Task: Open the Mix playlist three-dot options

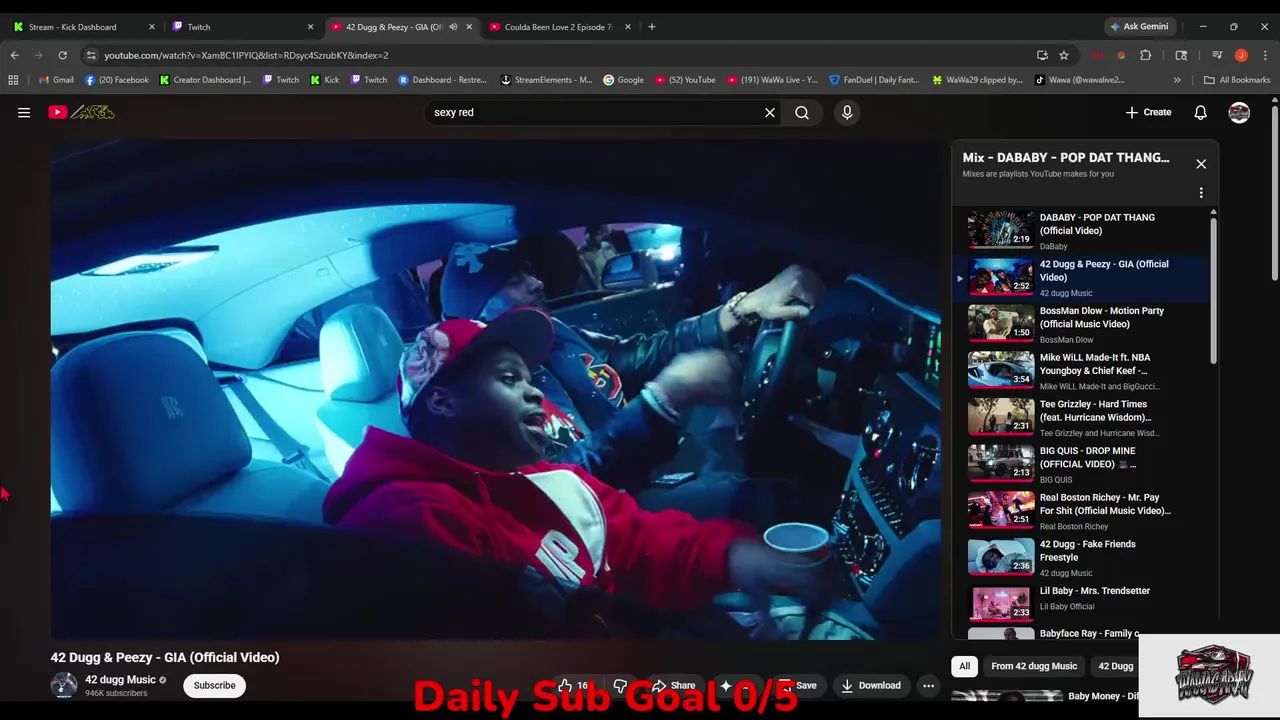Action: tap(1201, 192)
